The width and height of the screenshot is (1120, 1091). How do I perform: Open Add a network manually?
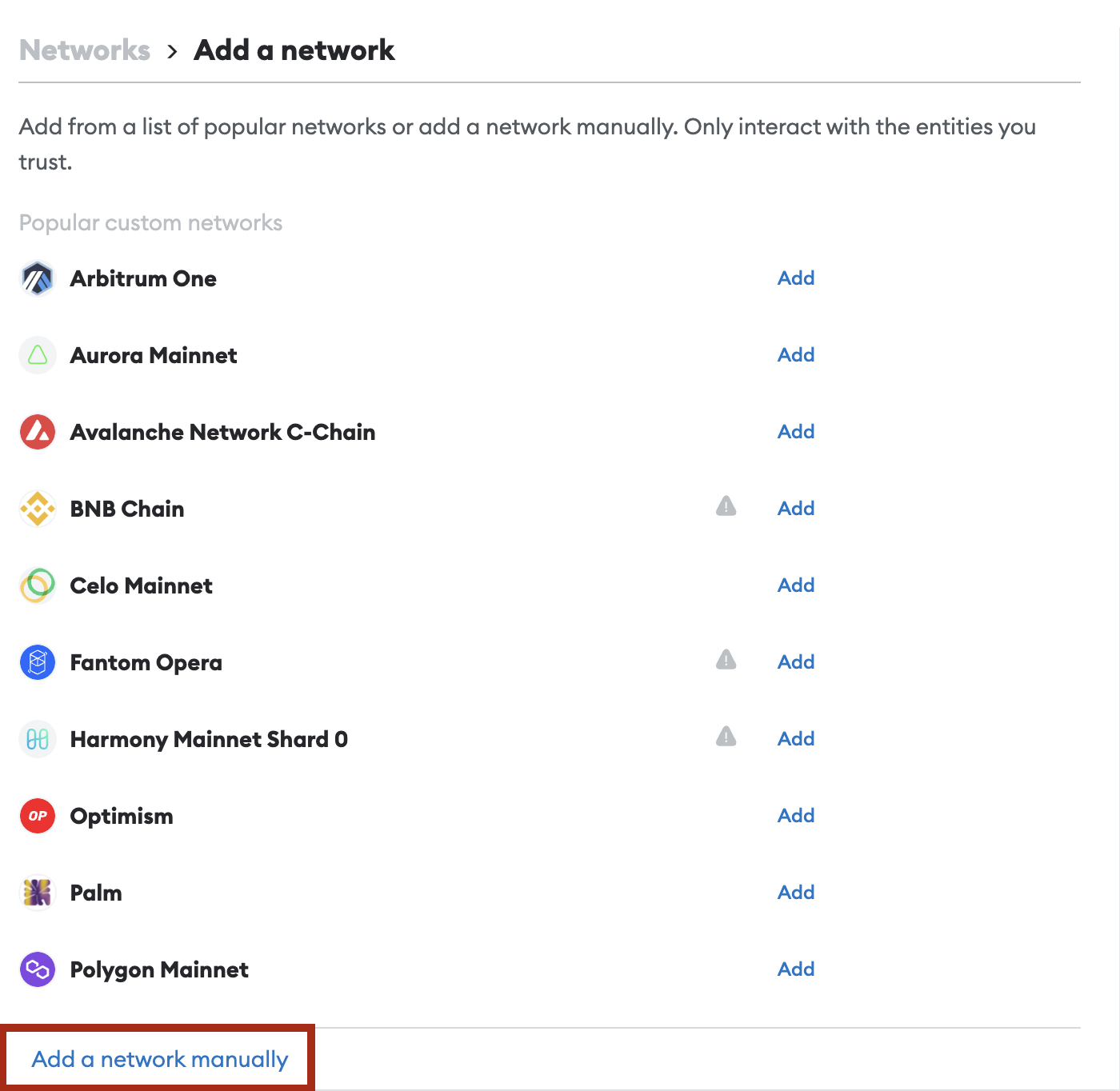click(159, 1059)
